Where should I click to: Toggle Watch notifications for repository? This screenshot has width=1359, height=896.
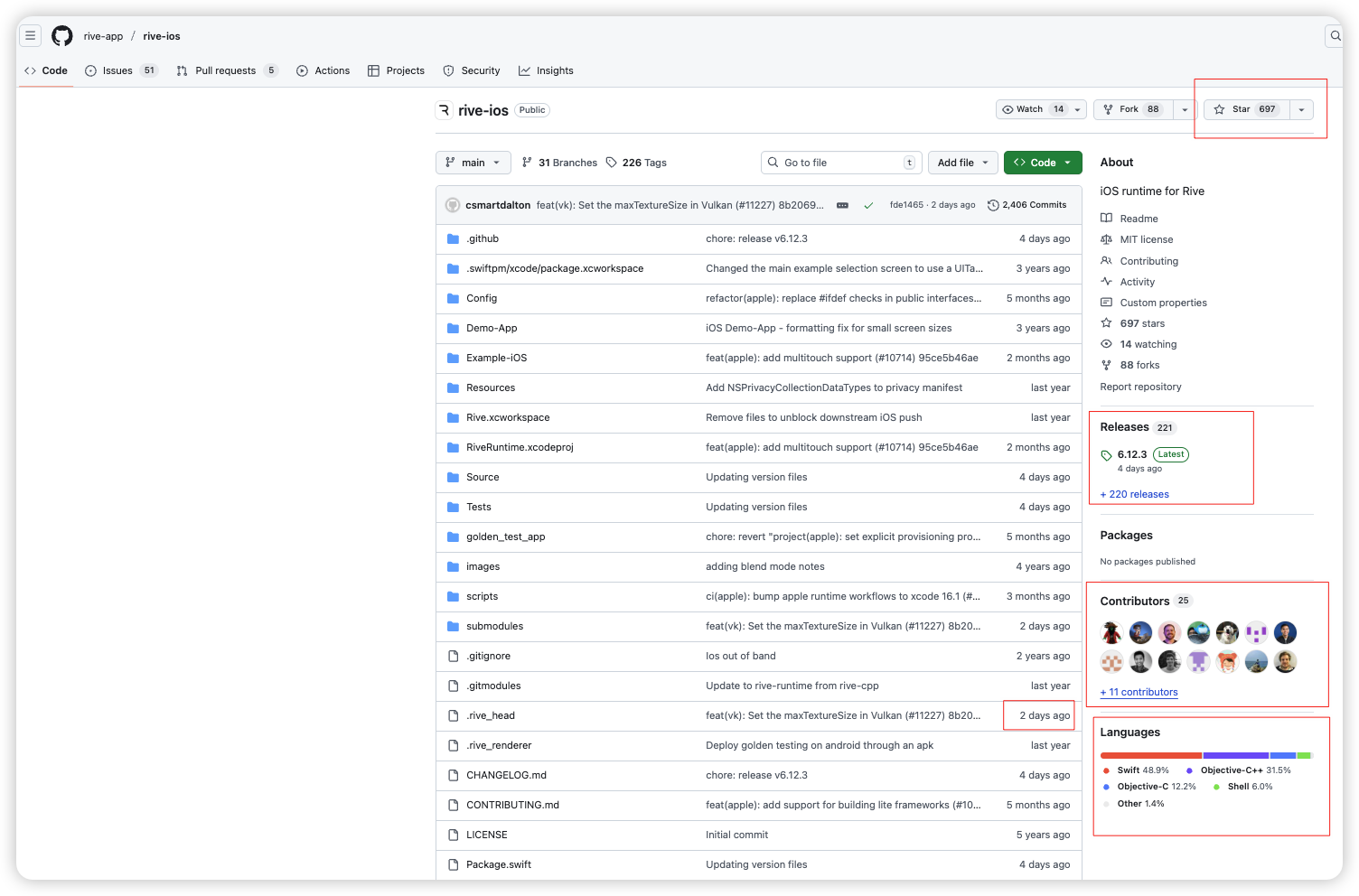(1042, 109)
